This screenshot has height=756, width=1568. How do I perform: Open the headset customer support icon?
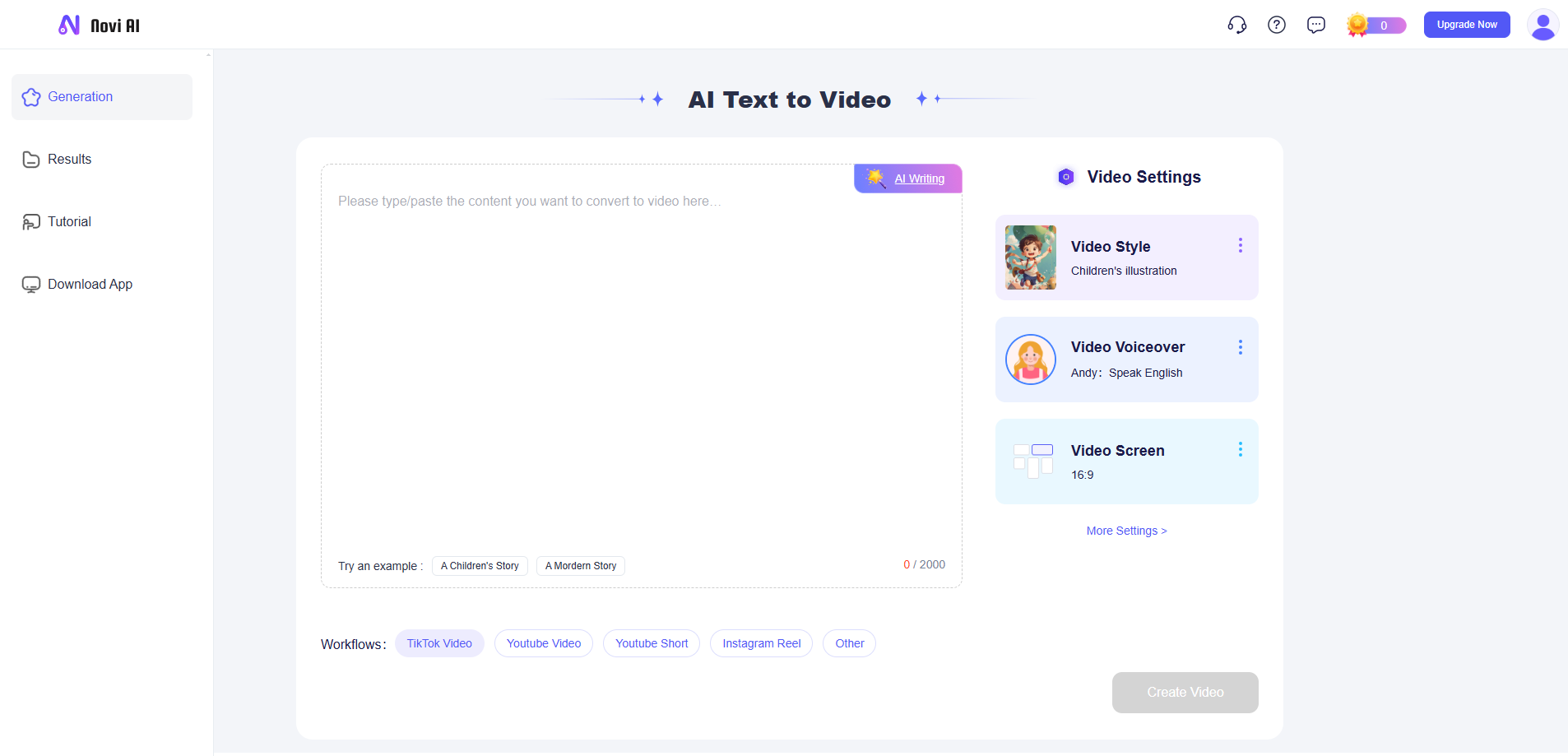(1236, 25)
